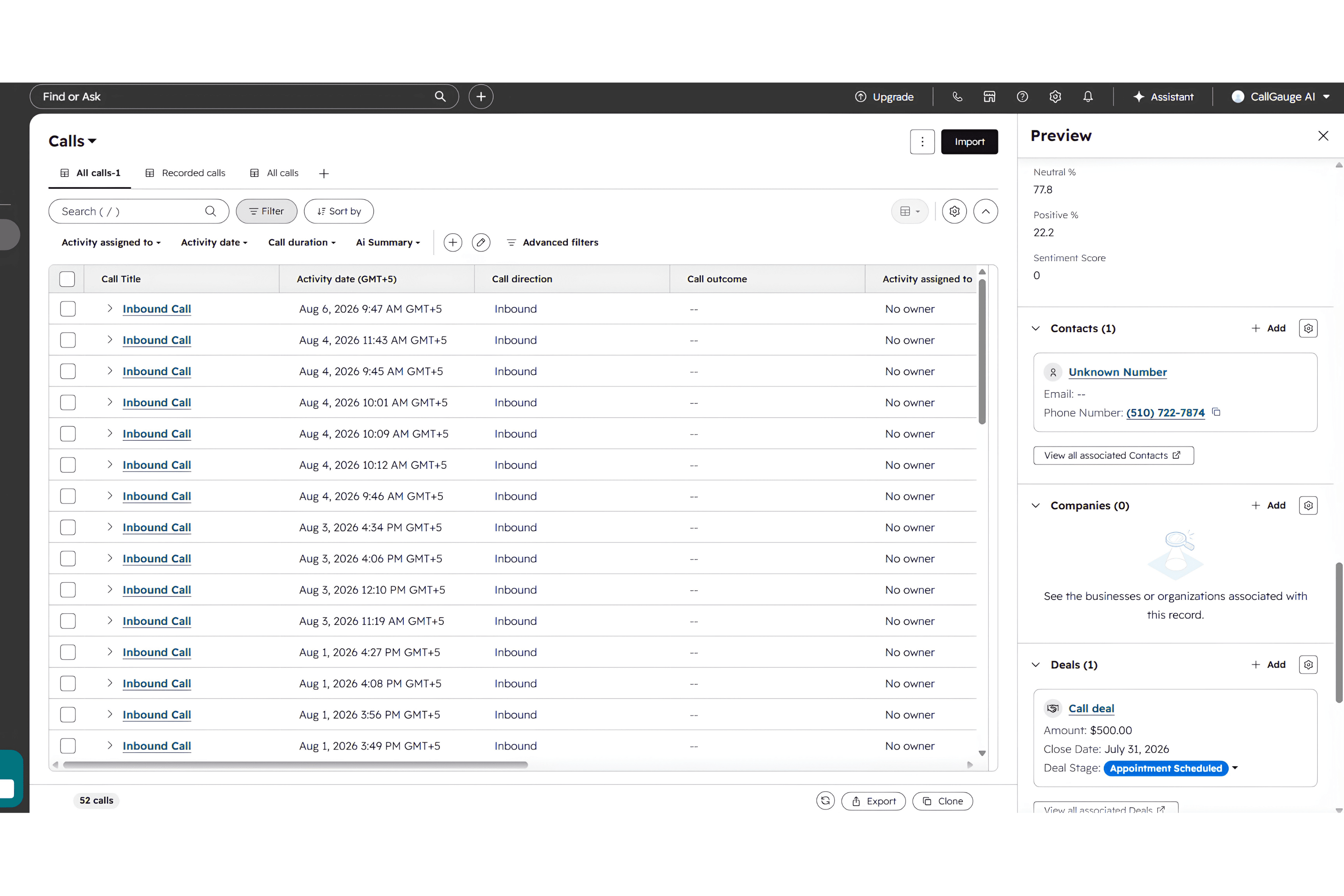Open the Assistant sparkle button
Image resolution: width=1344 pixels, height=896 pixels.
tap(1164, 97)
